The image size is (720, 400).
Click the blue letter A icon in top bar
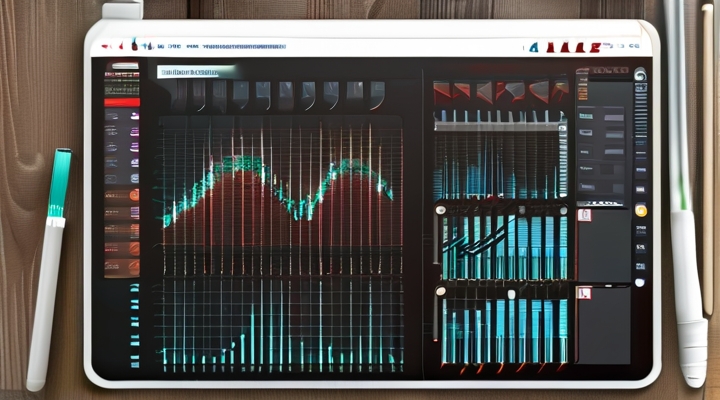535,46
